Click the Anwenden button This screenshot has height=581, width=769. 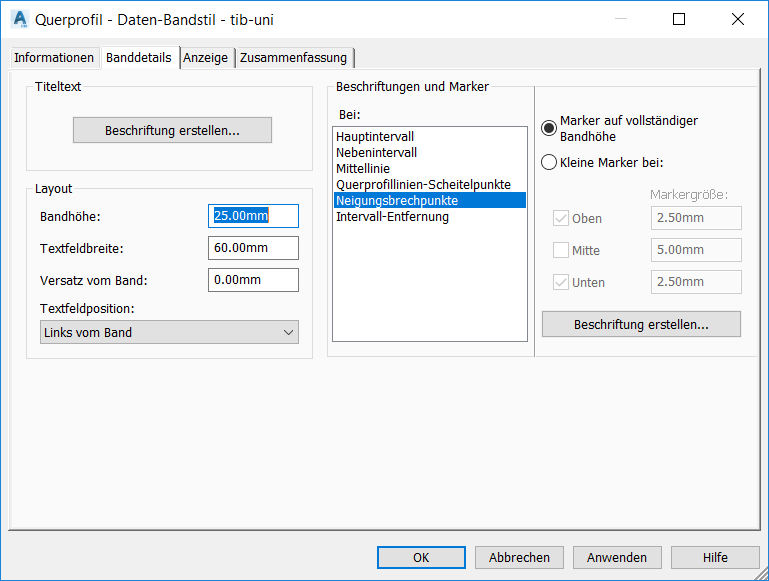tap(617, 558)
